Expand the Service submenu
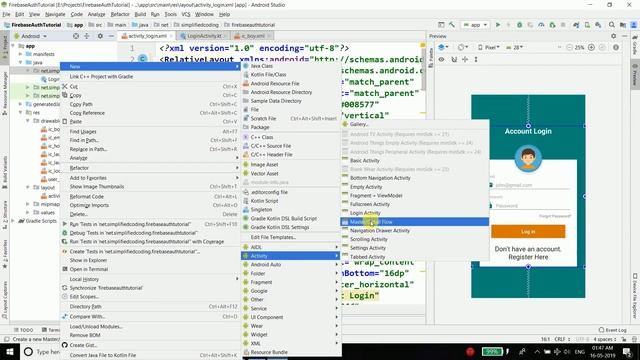 click(291, 308)
